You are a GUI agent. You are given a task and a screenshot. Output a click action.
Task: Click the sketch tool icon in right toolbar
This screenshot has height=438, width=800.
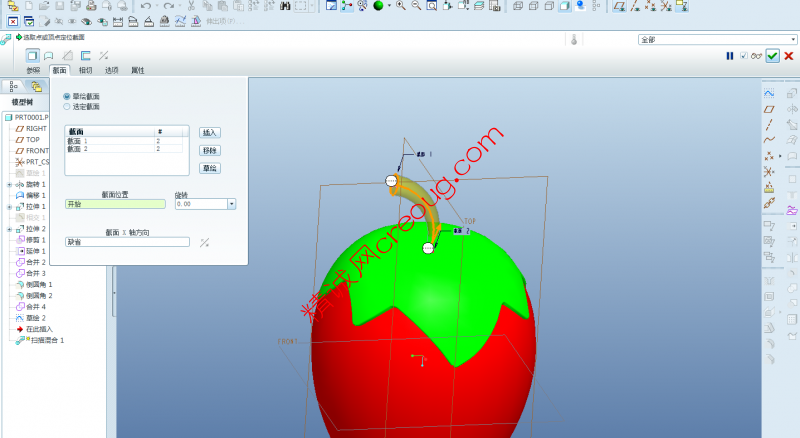[769, 93]
